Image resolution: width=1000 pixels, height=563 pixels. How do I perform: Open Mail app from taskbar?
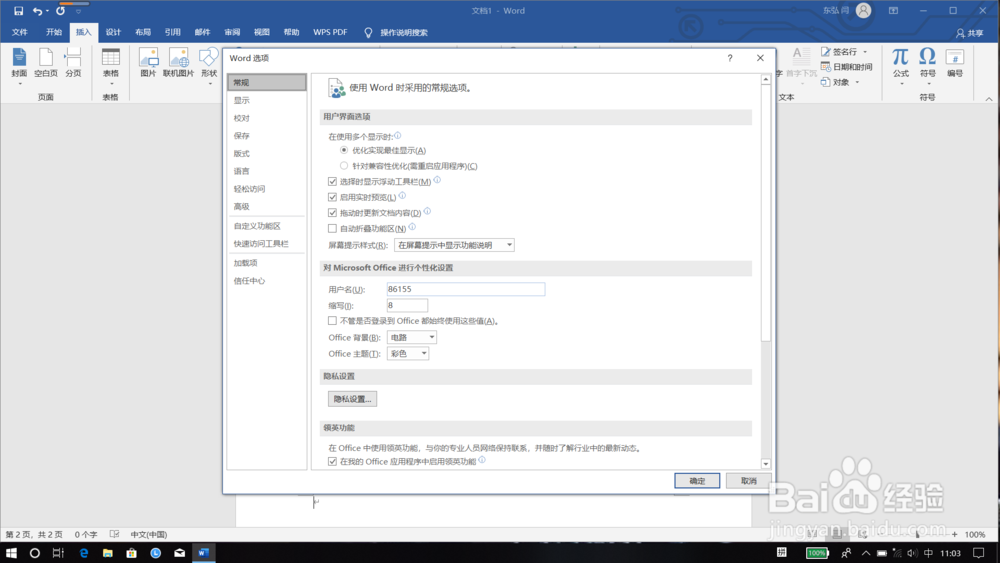[x=180, y=553]
